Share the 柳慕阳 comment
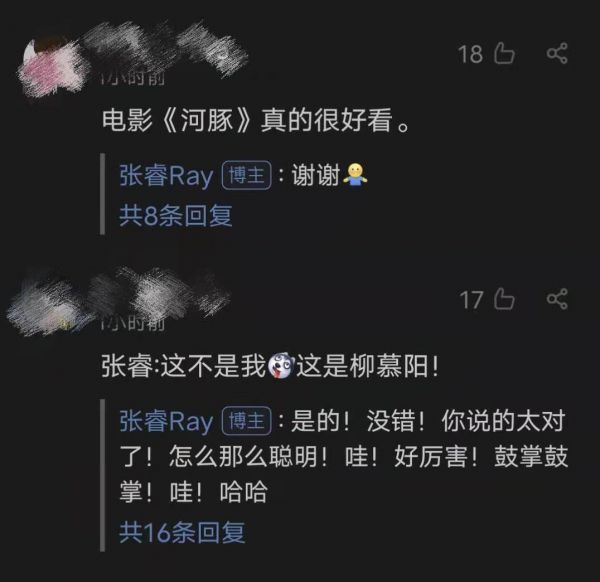600x582 pixels. 557,298
